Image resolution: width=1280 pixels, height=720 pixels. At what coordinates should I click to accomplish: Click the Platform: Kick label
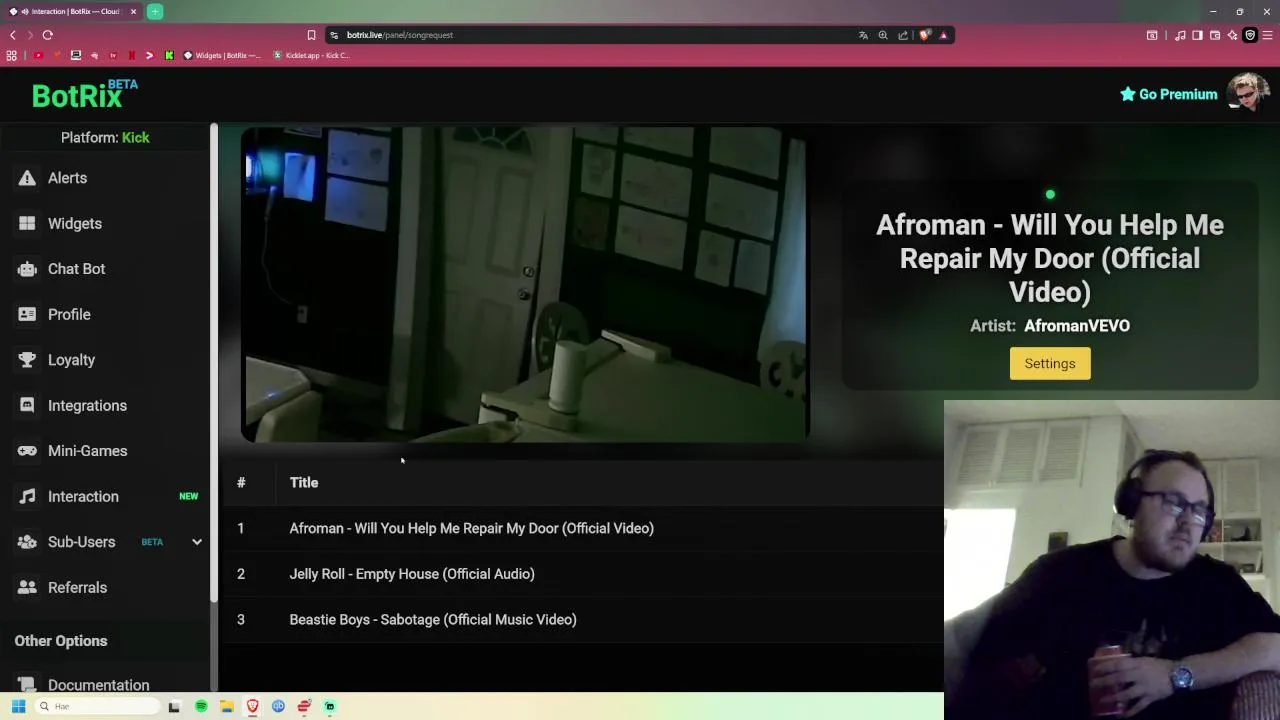(105, 138)
